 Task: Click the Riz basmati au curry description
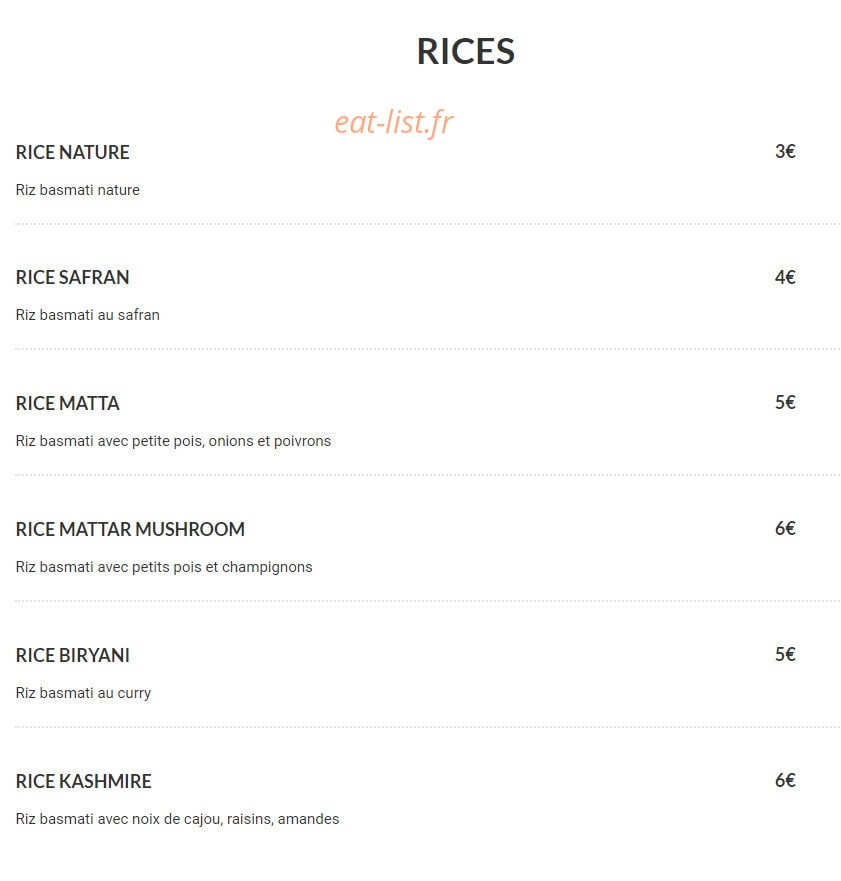click(x=83, y=693)
